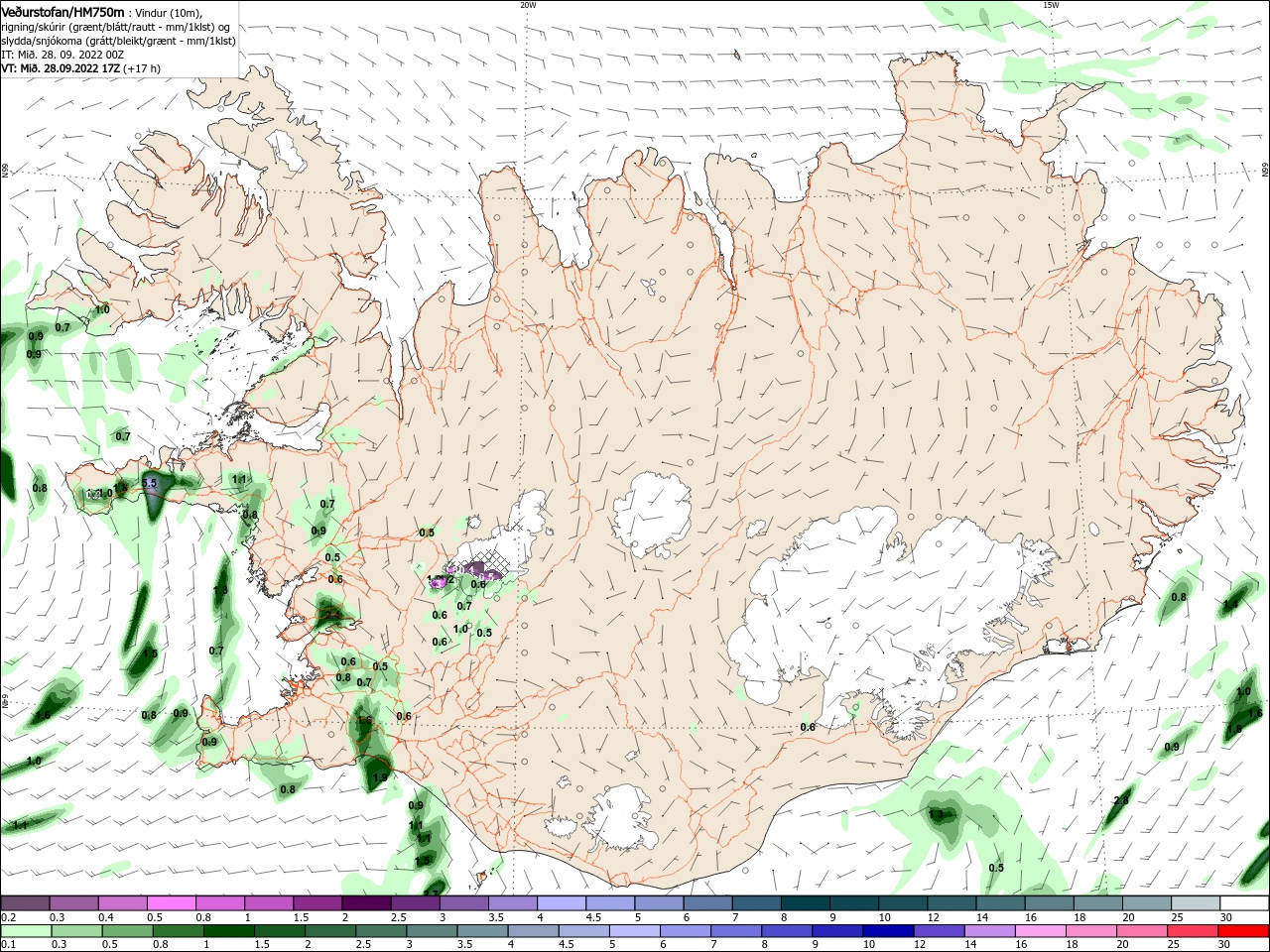Select the darkest green 1 swatch in the rain legend row
Image resolution: width=1270 pixels, height=952 pixels.
coord(227,931)
